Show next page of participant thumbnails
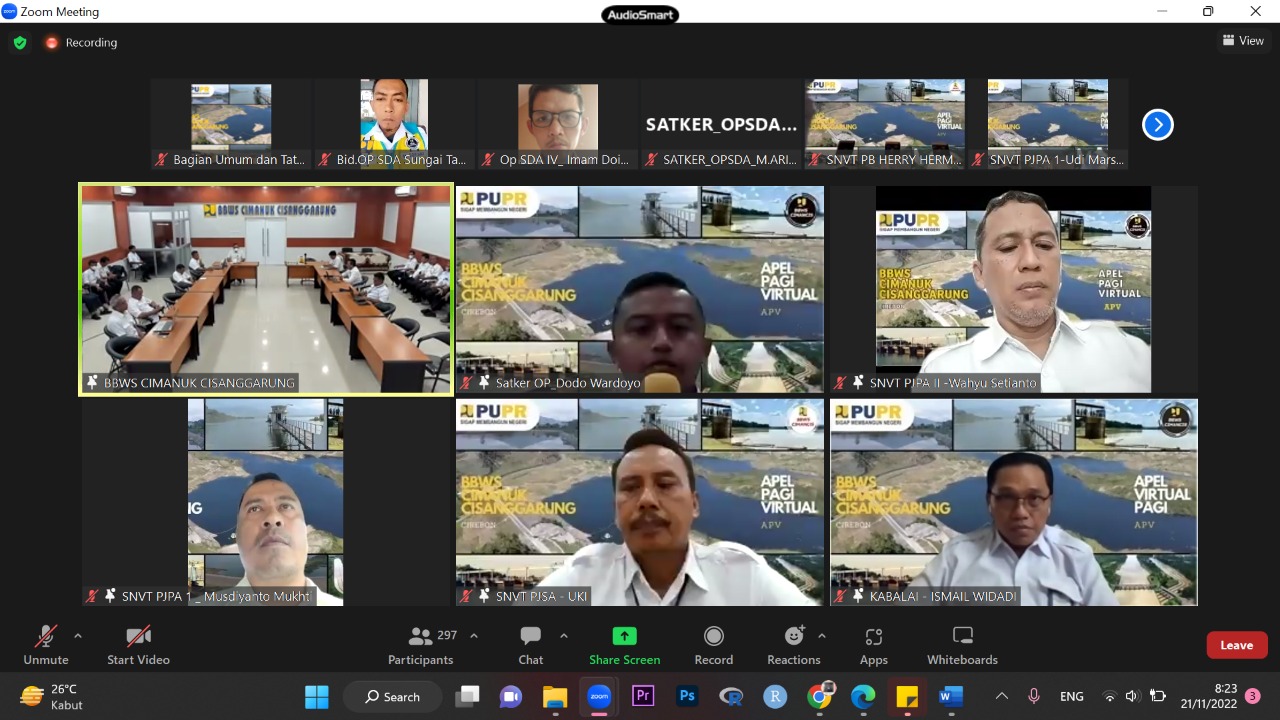The image size is (1280, 720). click(x=1157, y=125)
